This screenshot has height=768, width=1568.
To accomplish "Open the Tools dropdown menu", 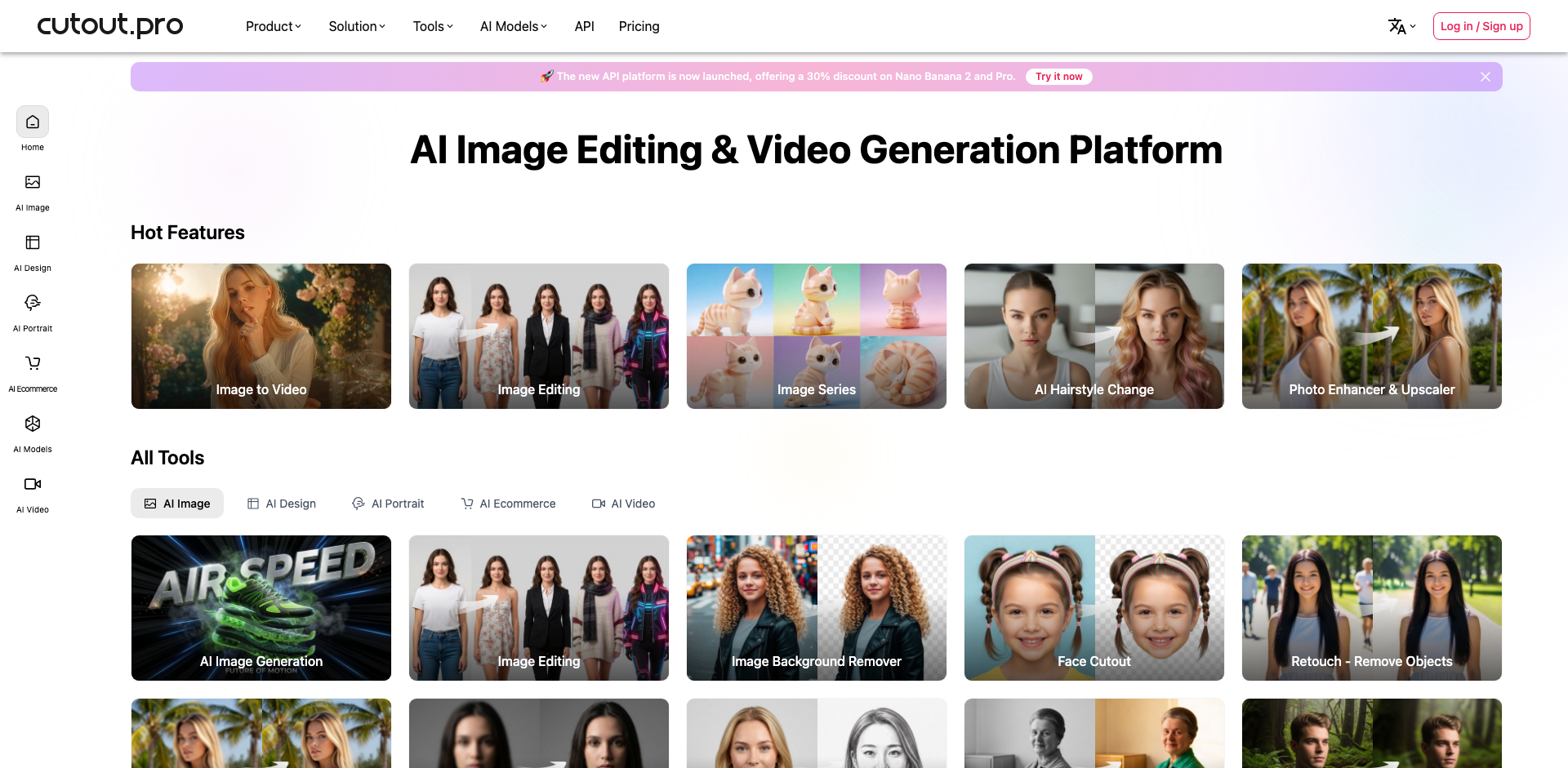I will pyautogui.click(x=432, y=27).
